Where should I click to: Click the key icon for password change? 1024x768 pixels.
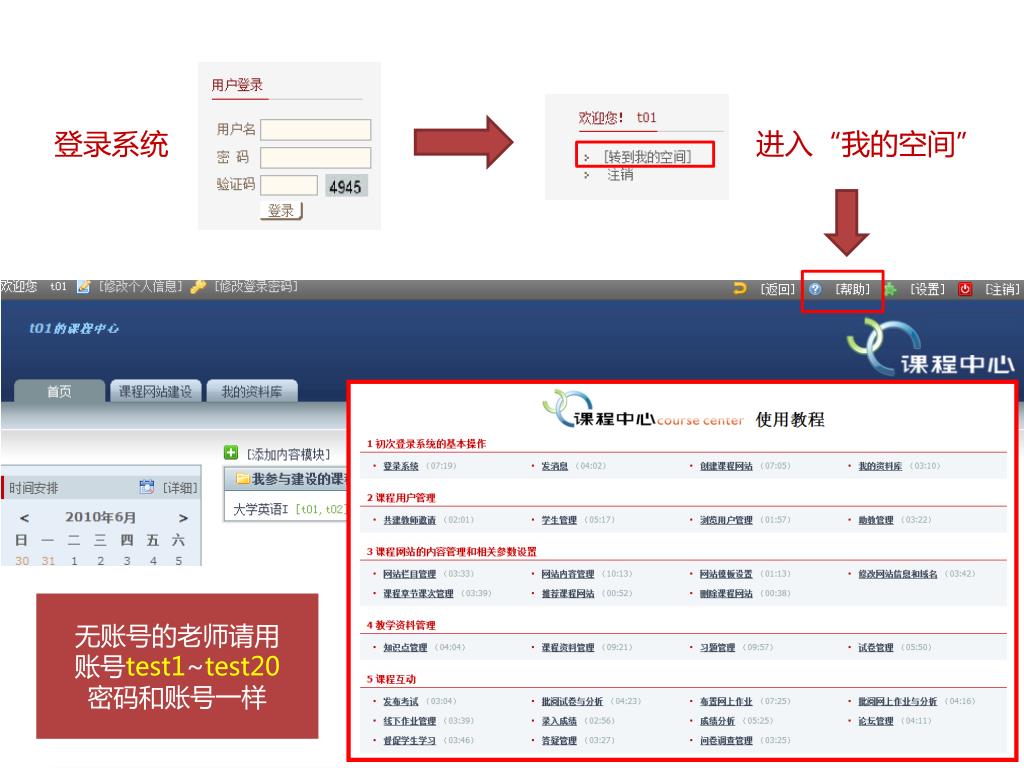pos(199,287)
